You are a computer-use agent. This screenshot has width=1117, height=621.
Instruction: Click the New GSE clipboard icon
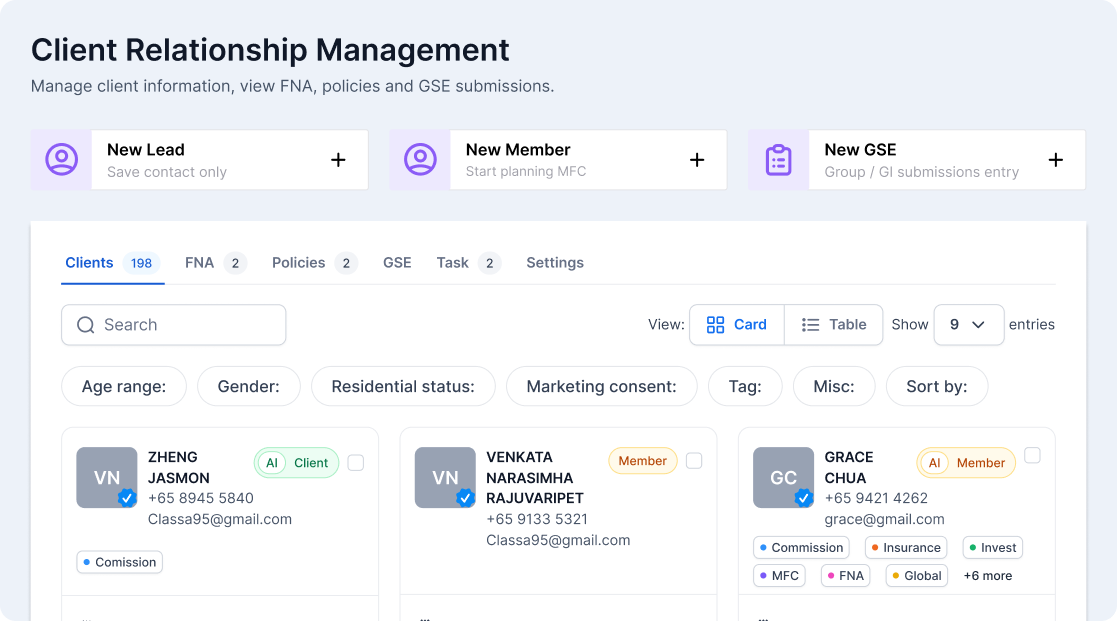(778, 160)
